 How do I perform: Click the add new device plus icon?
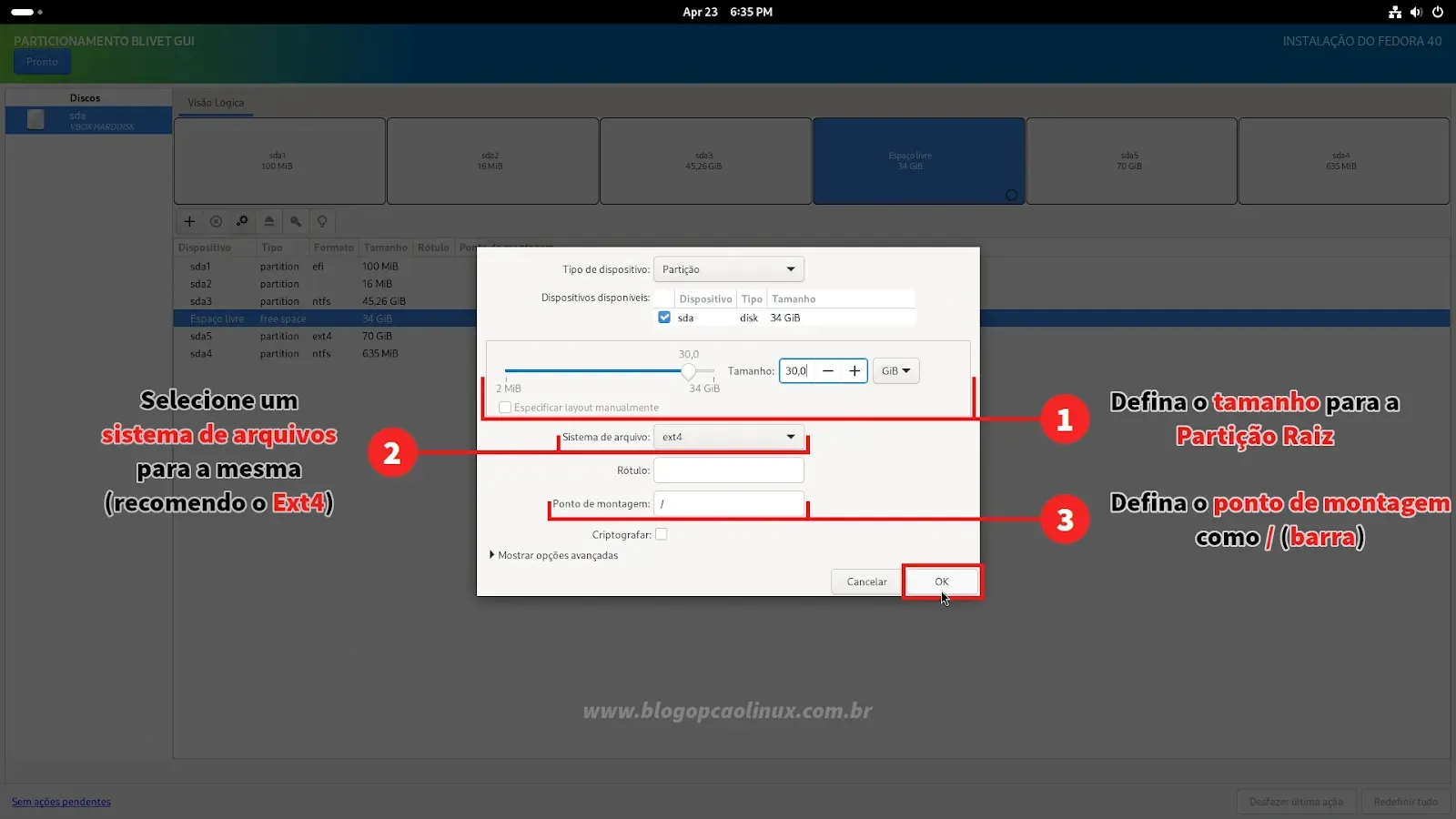click(x=189, y=221)
